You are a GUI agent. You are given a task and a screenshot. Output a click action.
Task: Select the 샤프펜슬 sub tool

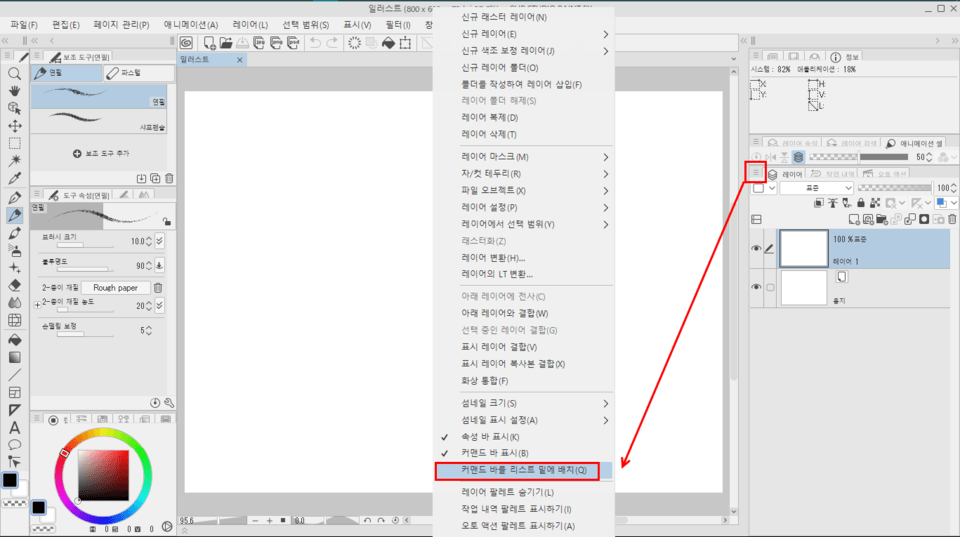pos(99,121)
